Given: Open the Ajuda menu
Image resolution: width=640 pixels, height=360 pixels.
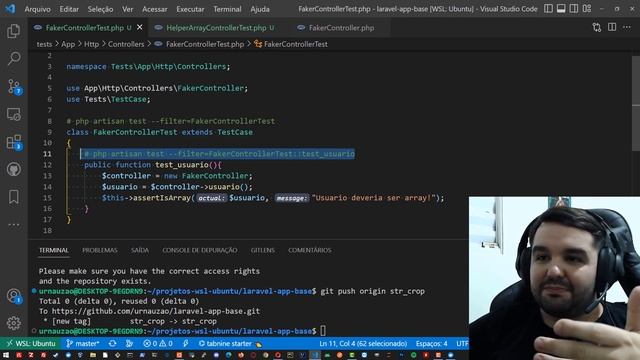Looking at the screenshot, I should coord(260,9).
